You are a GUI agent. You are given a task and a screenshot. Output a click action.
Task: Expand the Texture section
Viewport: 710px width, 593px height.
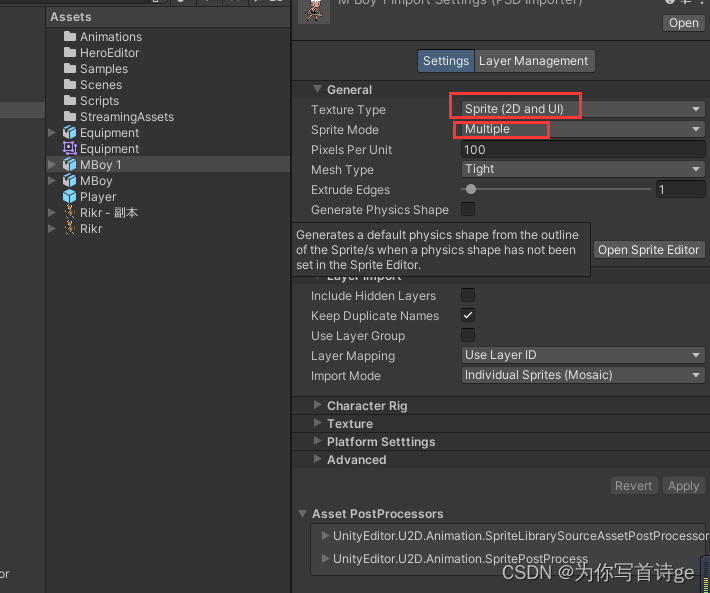tap(317, 423)
